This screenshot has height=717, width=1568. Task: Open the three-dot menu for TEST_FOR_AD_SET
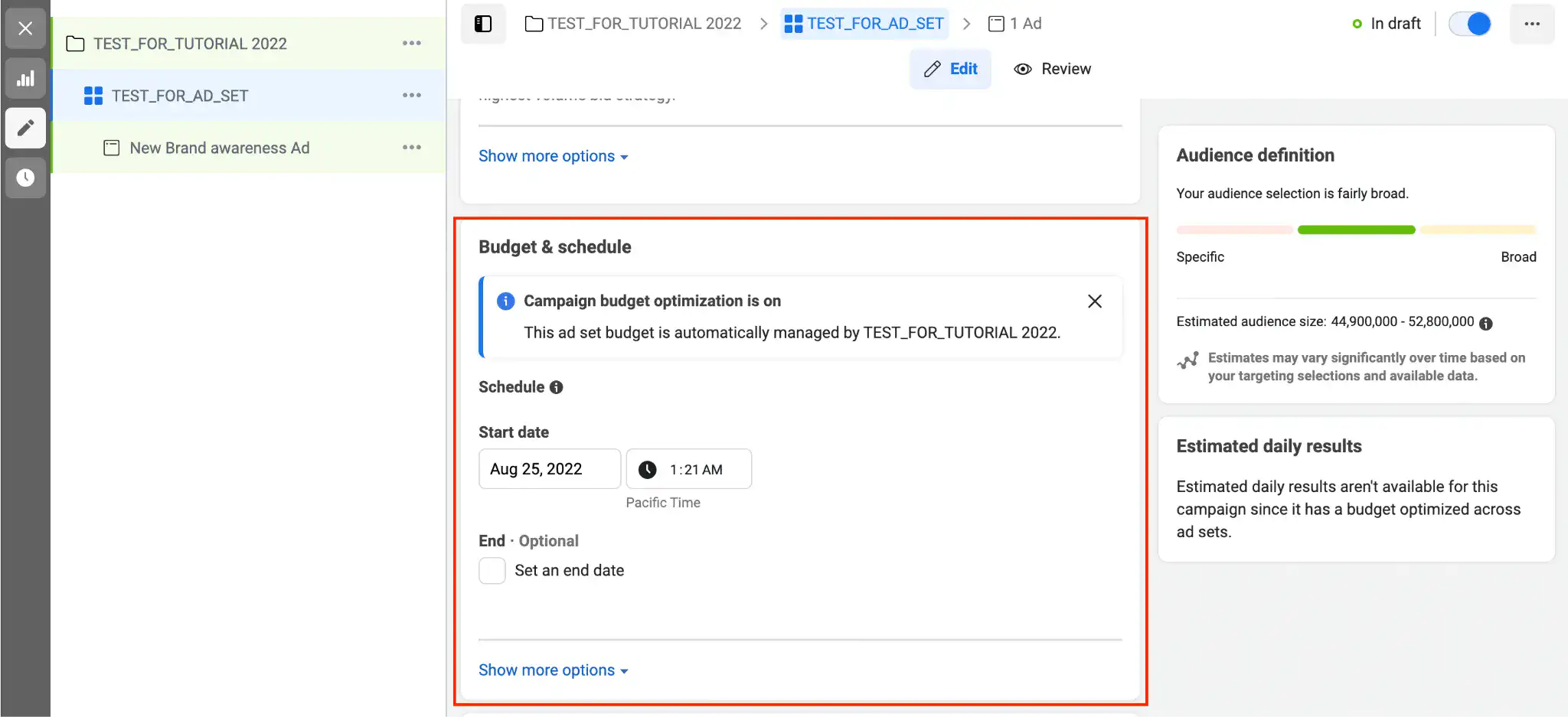click(412, 95)
